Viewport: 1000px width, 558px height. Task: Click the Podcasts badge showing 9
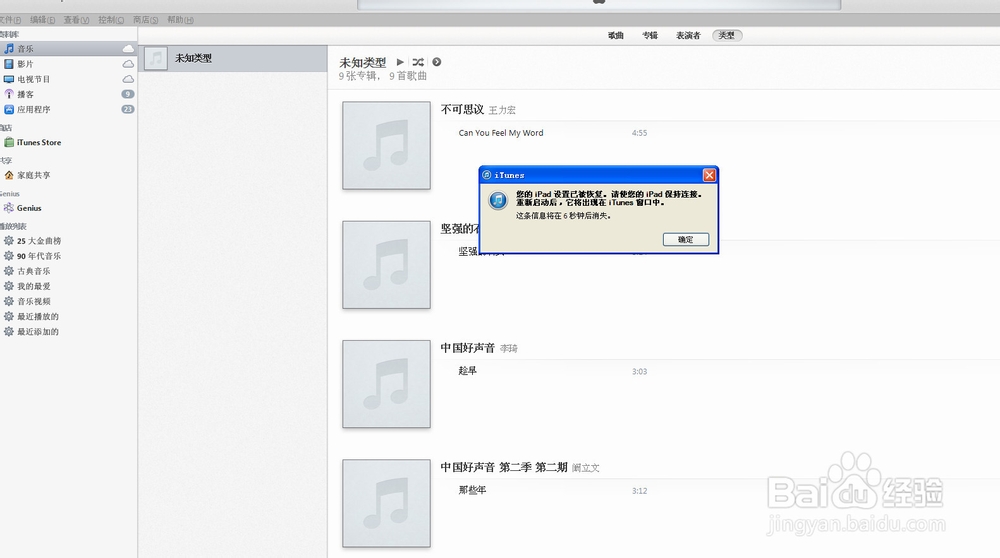[x=128, y=94]
